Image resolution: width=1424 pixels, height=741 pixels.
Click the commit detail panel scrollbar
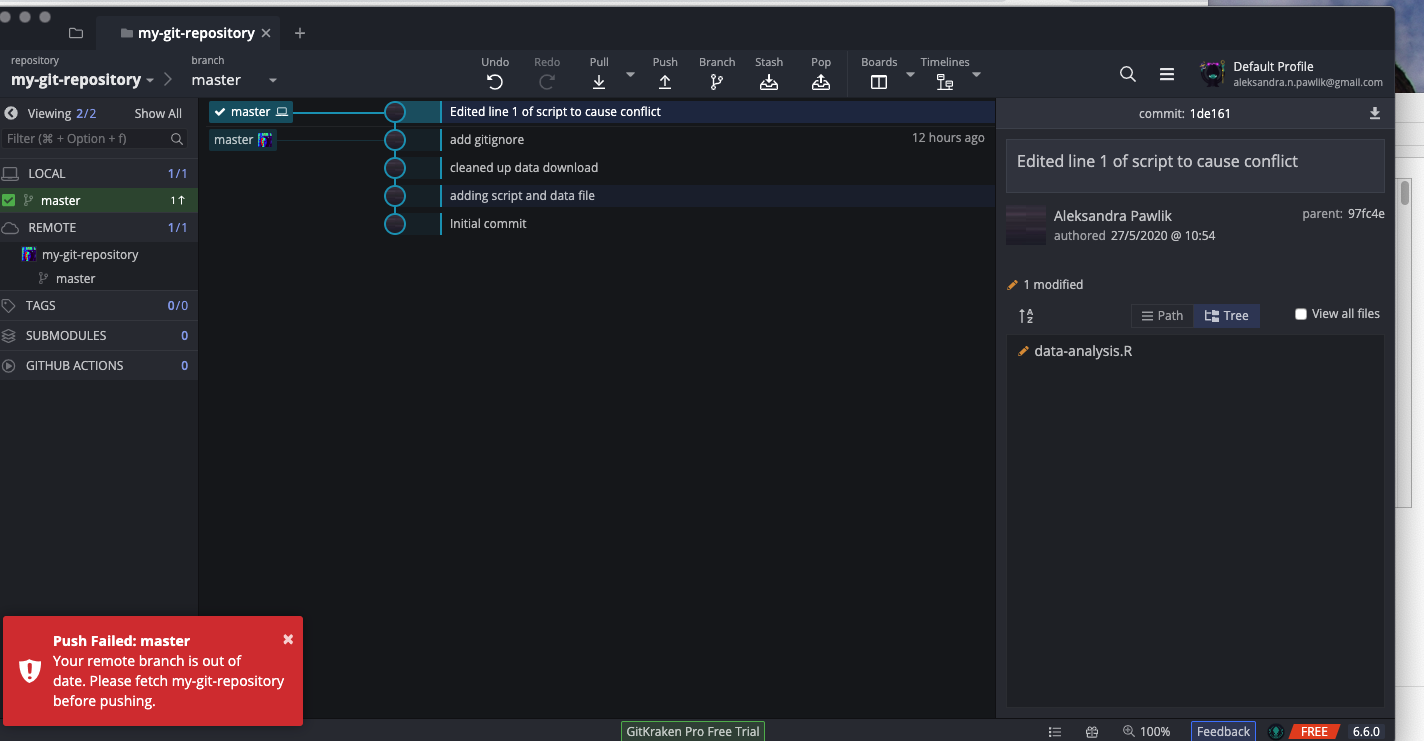[1404, 192]
